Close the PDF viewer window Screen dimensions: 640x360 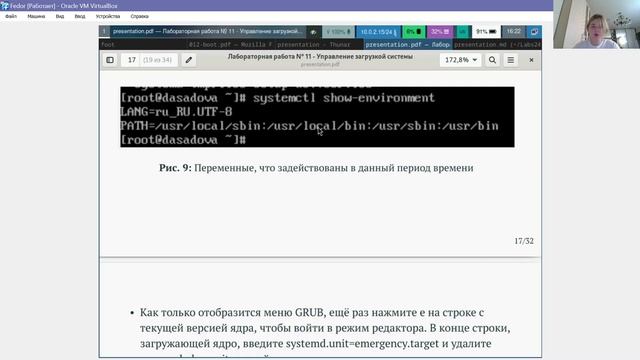[531, 60]
